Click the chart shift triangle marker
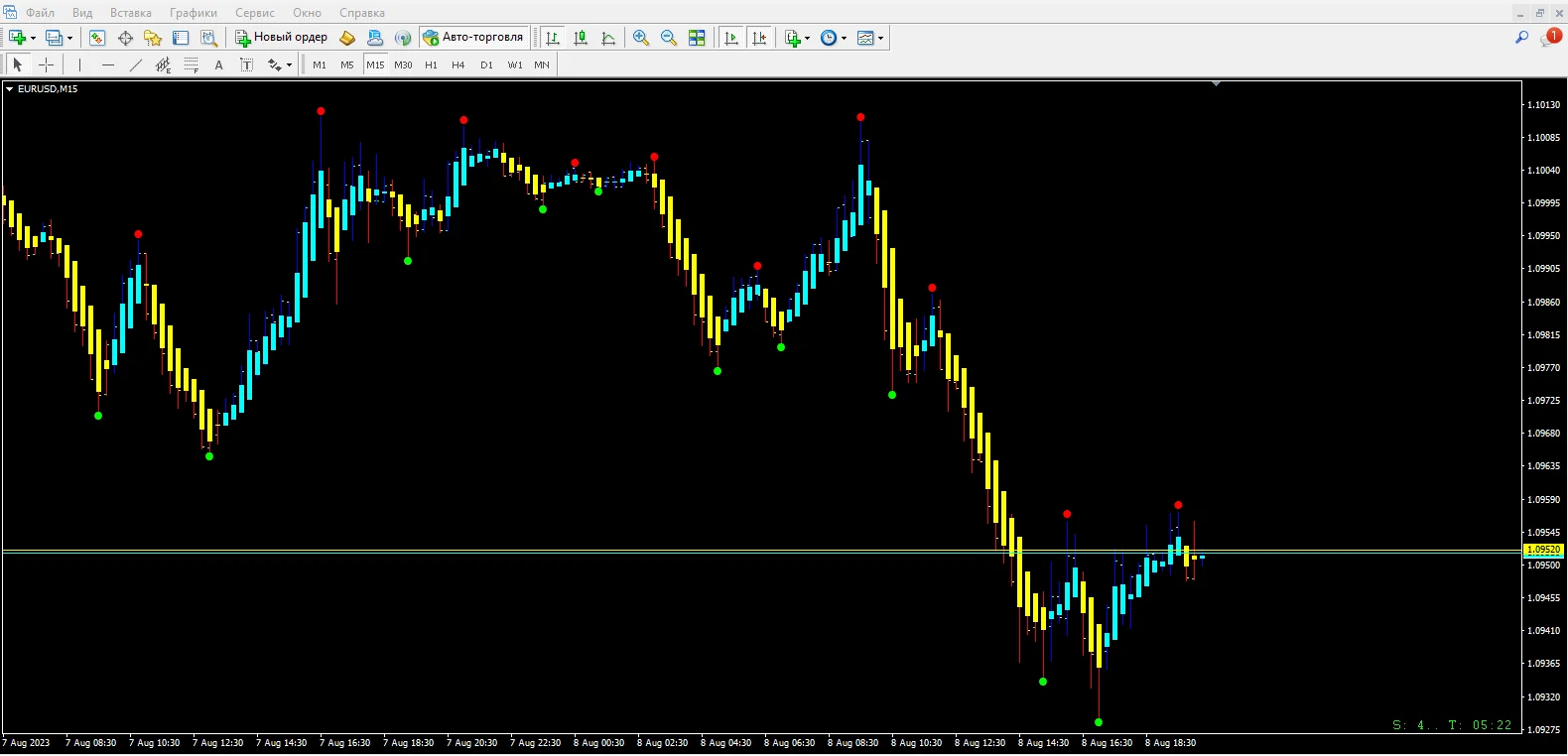Screen dimensions: 1568x756 click(x=1216, y=84)
